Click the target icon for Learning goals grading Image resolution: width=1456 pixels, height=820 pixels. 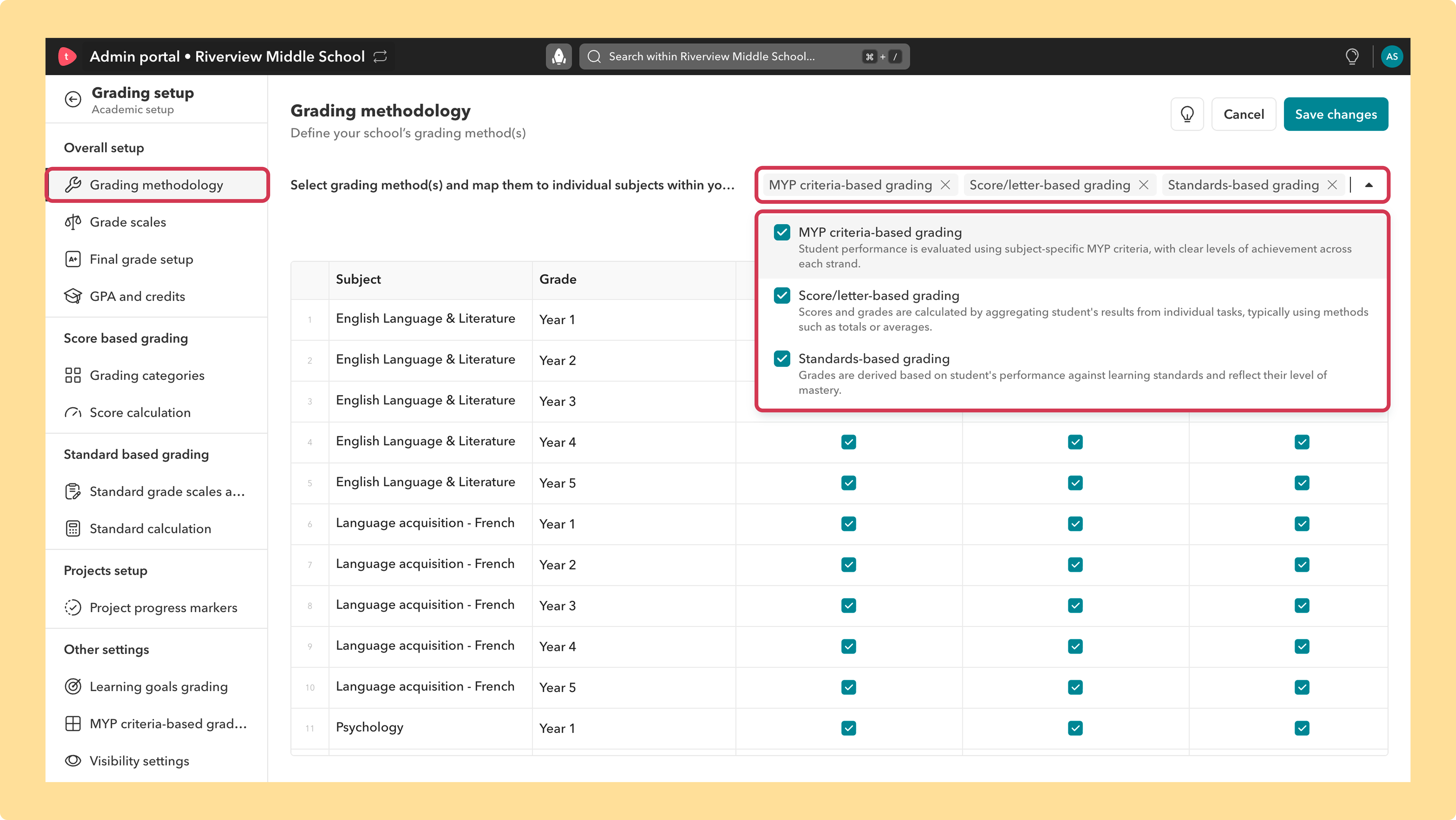click(73, 687)
